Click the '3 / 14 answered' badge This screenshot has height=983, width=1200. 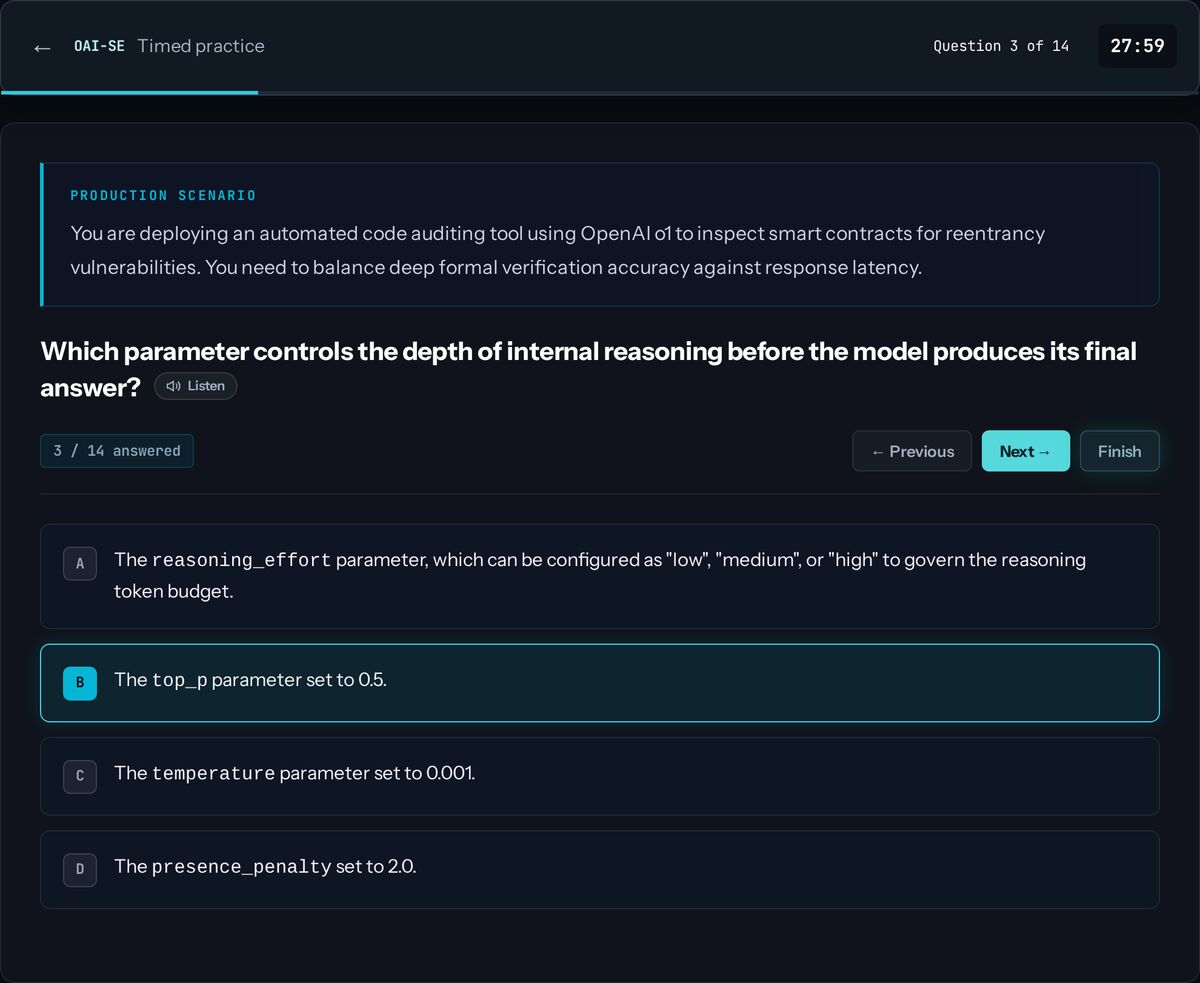pyautogui.click(x=117, y=451)
